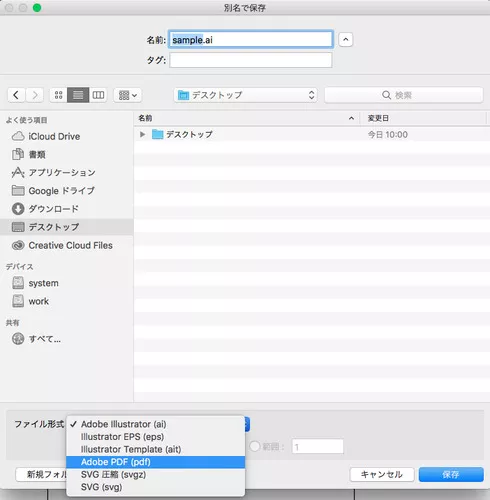Image resolution: width=490 pixels, height=500 pixels.
Task: Select デスクトップ in the sidebar
Action: [67, 227]
